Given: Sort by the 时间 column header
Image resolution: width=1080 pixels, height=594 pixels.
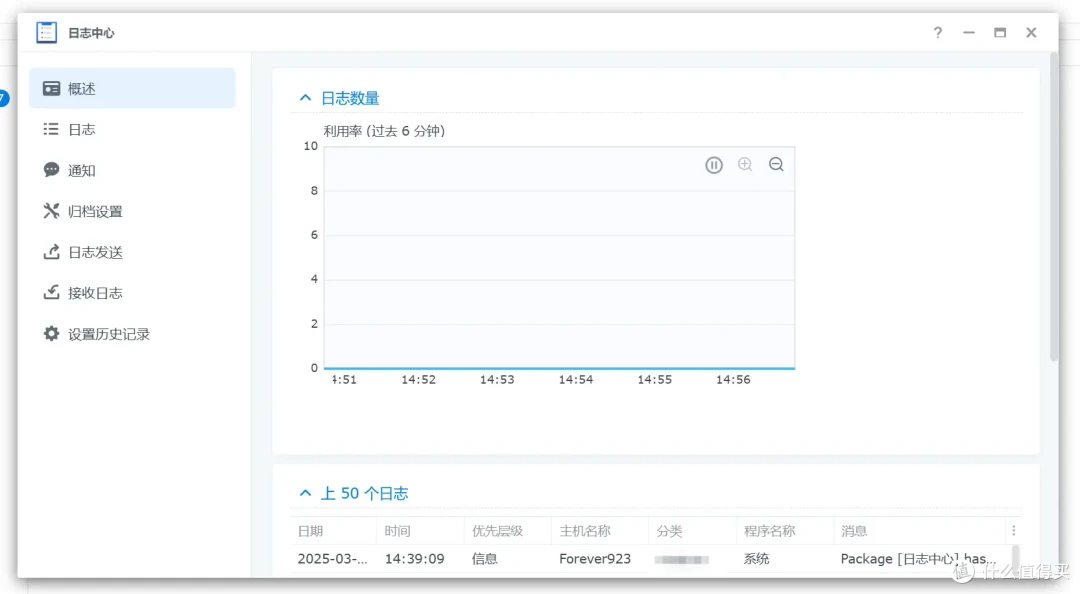Looking at the screenshot, I should point(419,531).
